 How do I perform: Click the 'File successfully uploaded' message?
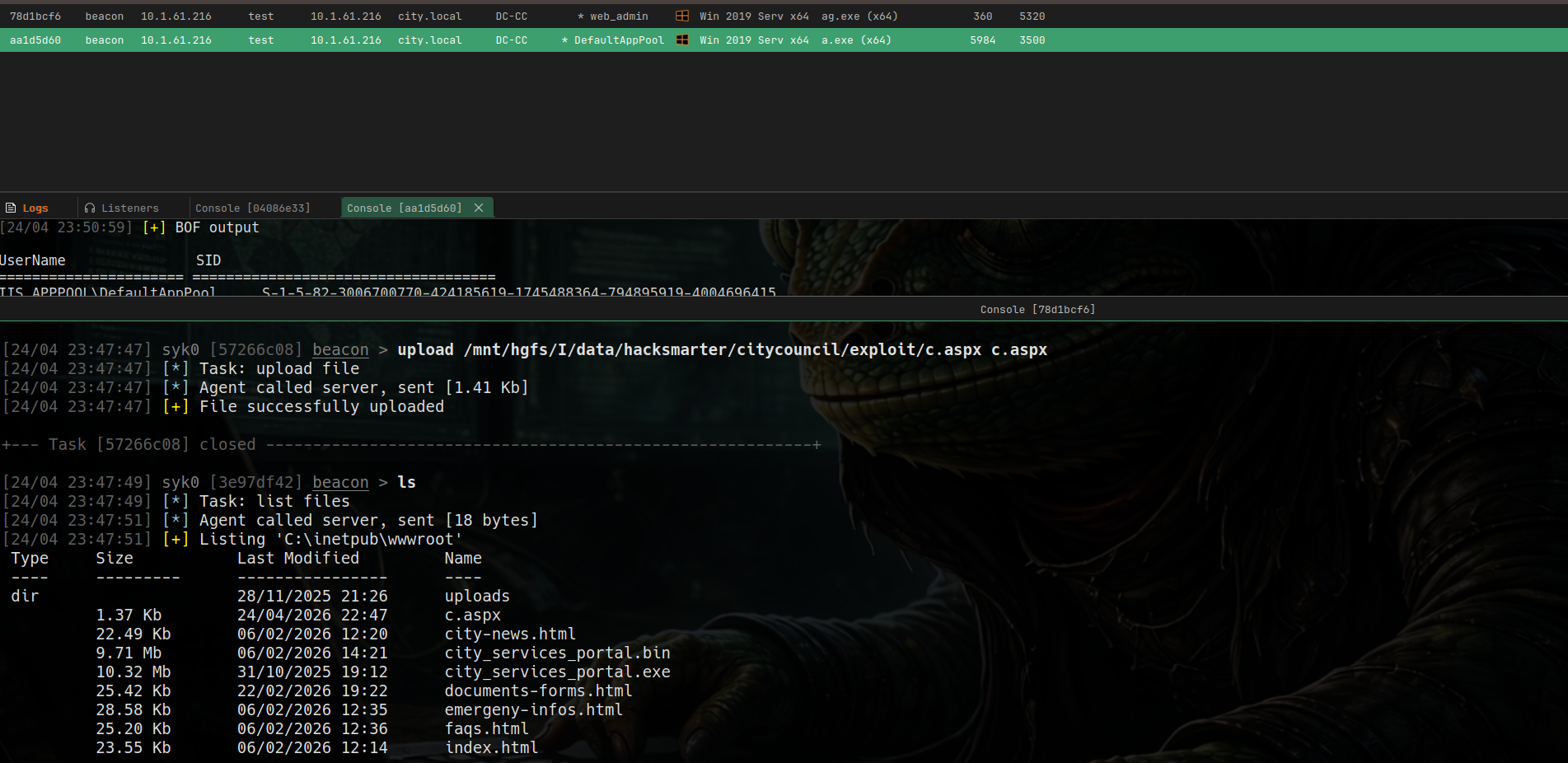coord(321,406)
